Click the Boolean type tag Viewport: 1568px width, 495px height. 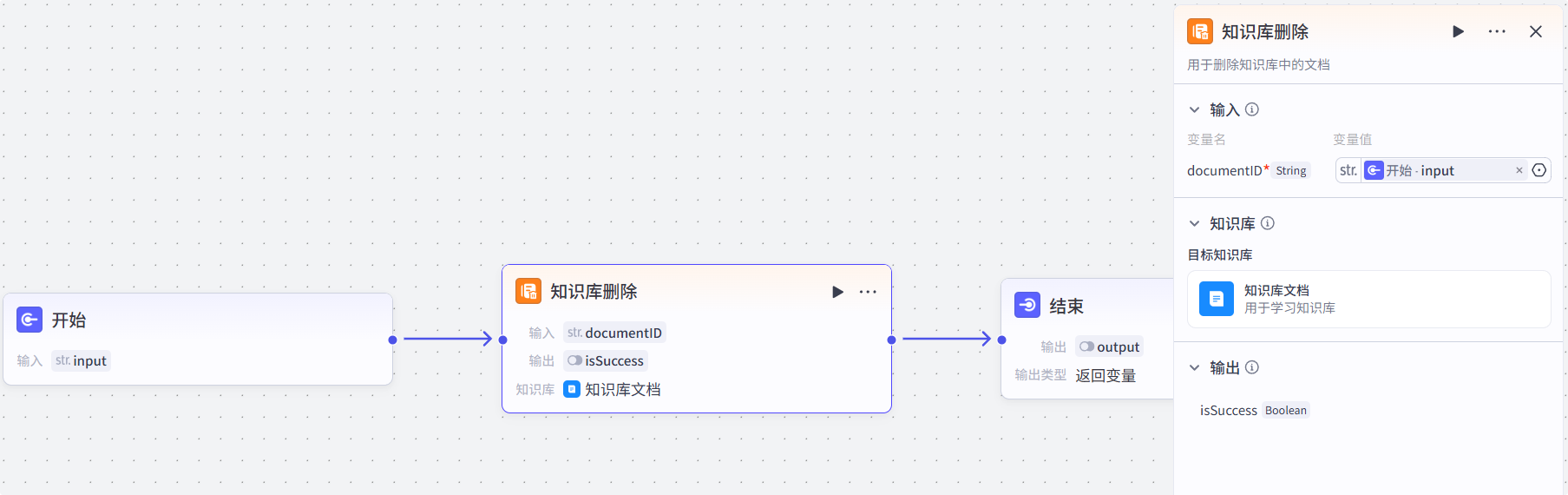(1286, 410)
